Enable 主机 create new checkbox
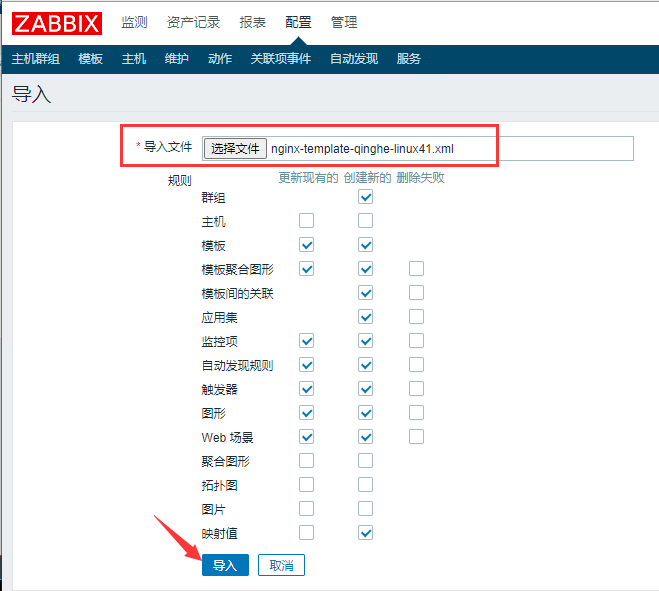Screen dimensions: 659x591 point(365,221)
